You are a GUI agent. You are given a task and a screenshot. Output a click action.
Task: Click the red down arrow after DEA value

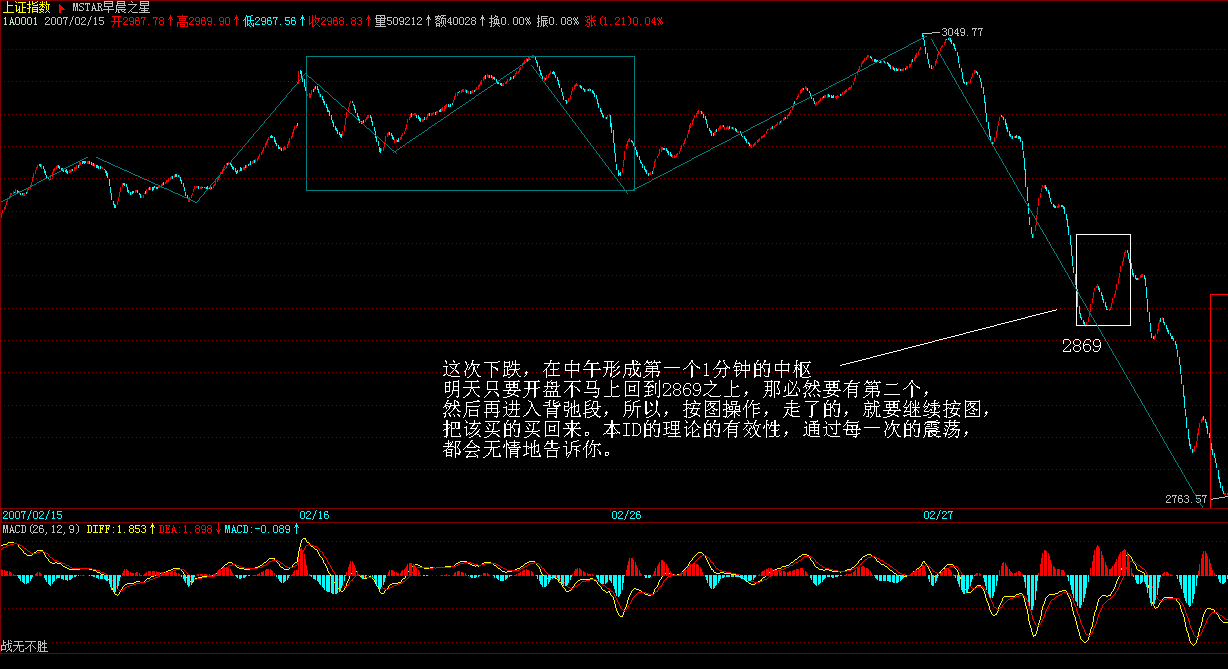tap(219, 528)
